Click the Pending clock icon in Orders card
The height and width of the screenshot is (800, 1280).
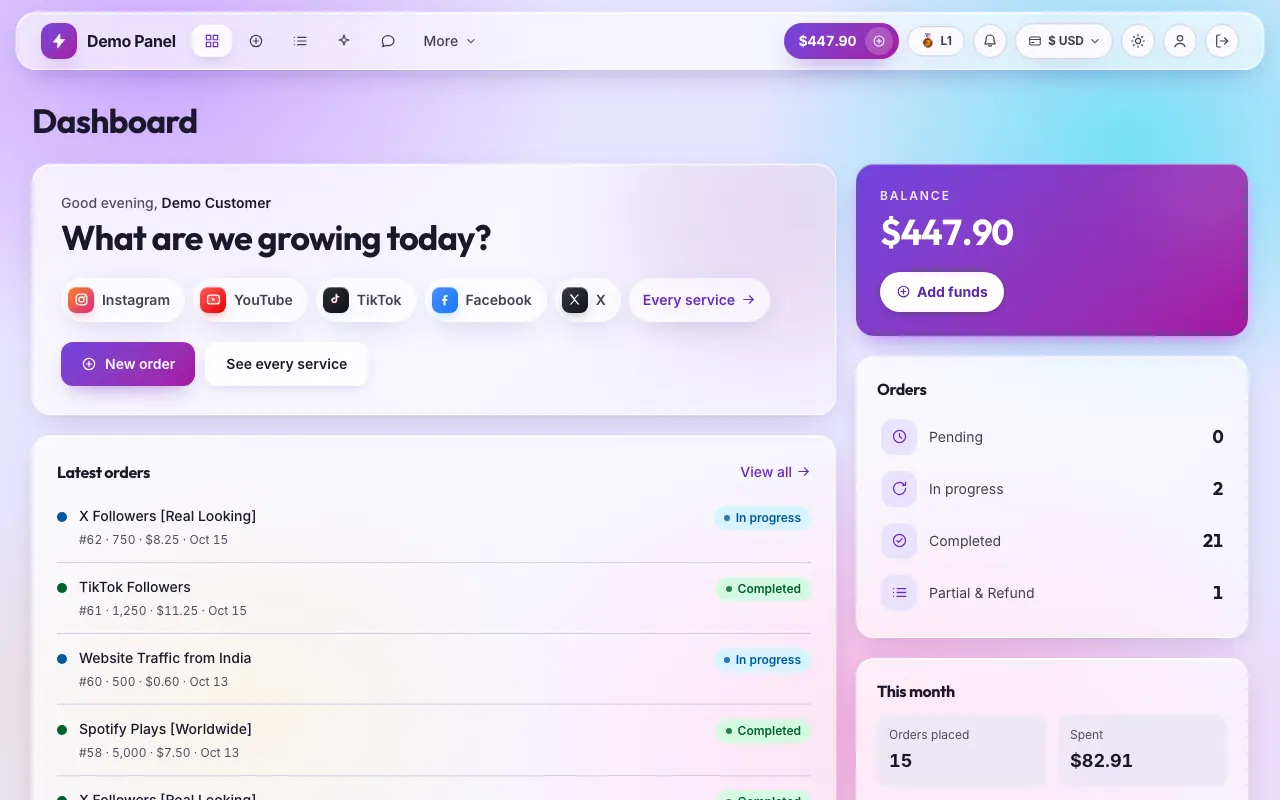point(899,437)
